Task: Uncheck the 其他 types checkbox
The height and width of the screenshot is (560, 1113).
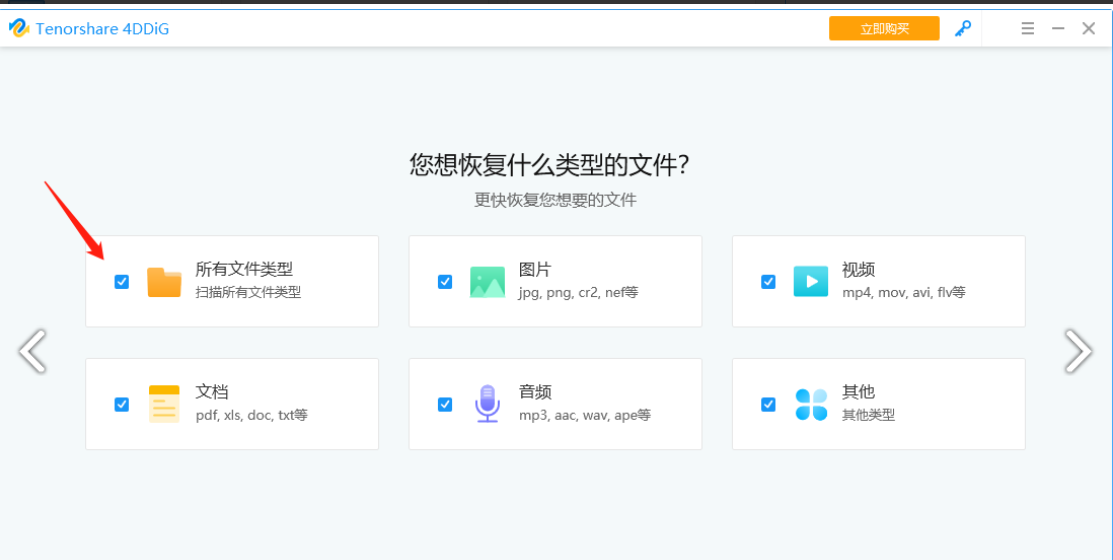Action: [x=768, y=404]
